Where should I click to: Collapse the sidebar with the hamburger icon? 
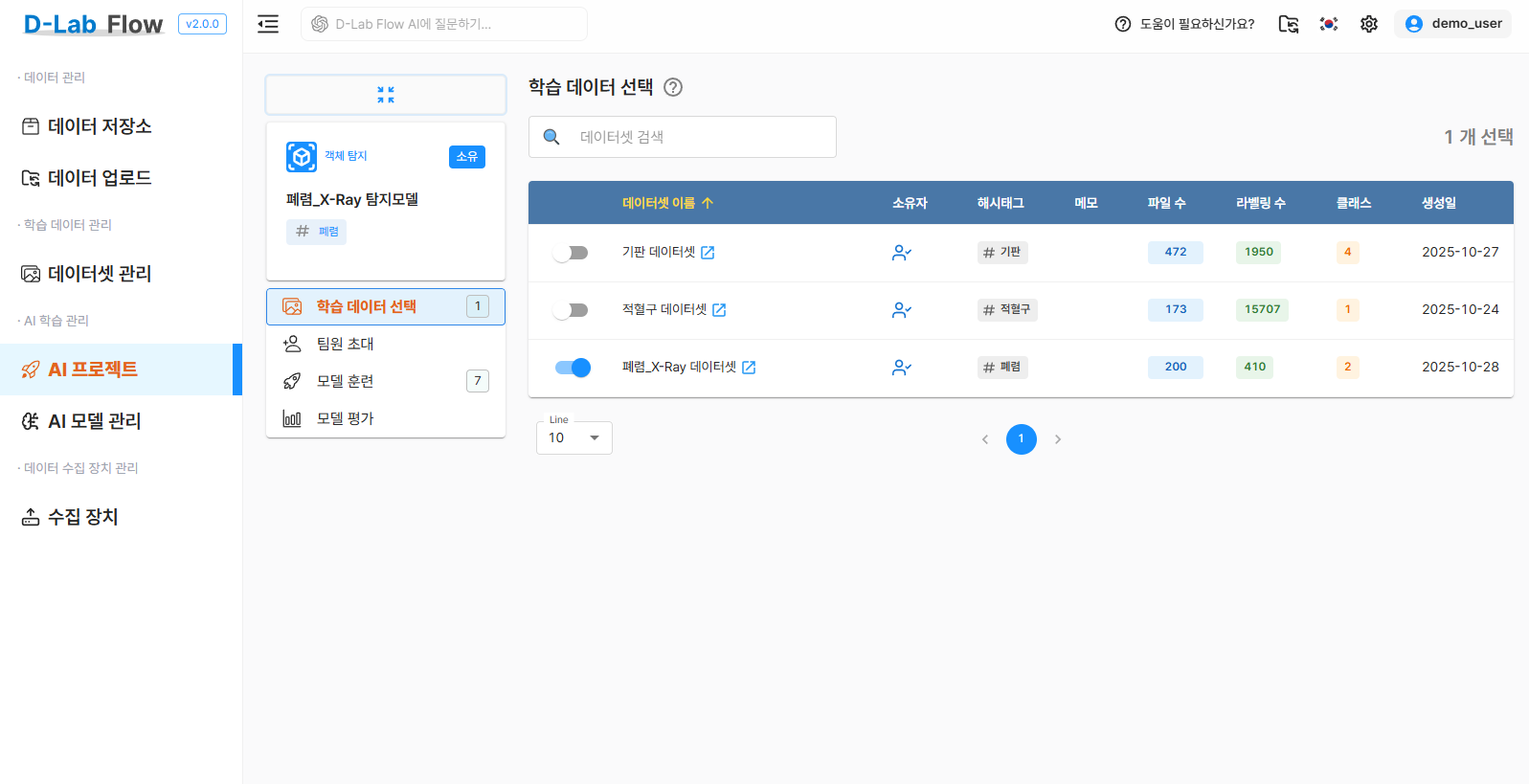click(268, 24)
